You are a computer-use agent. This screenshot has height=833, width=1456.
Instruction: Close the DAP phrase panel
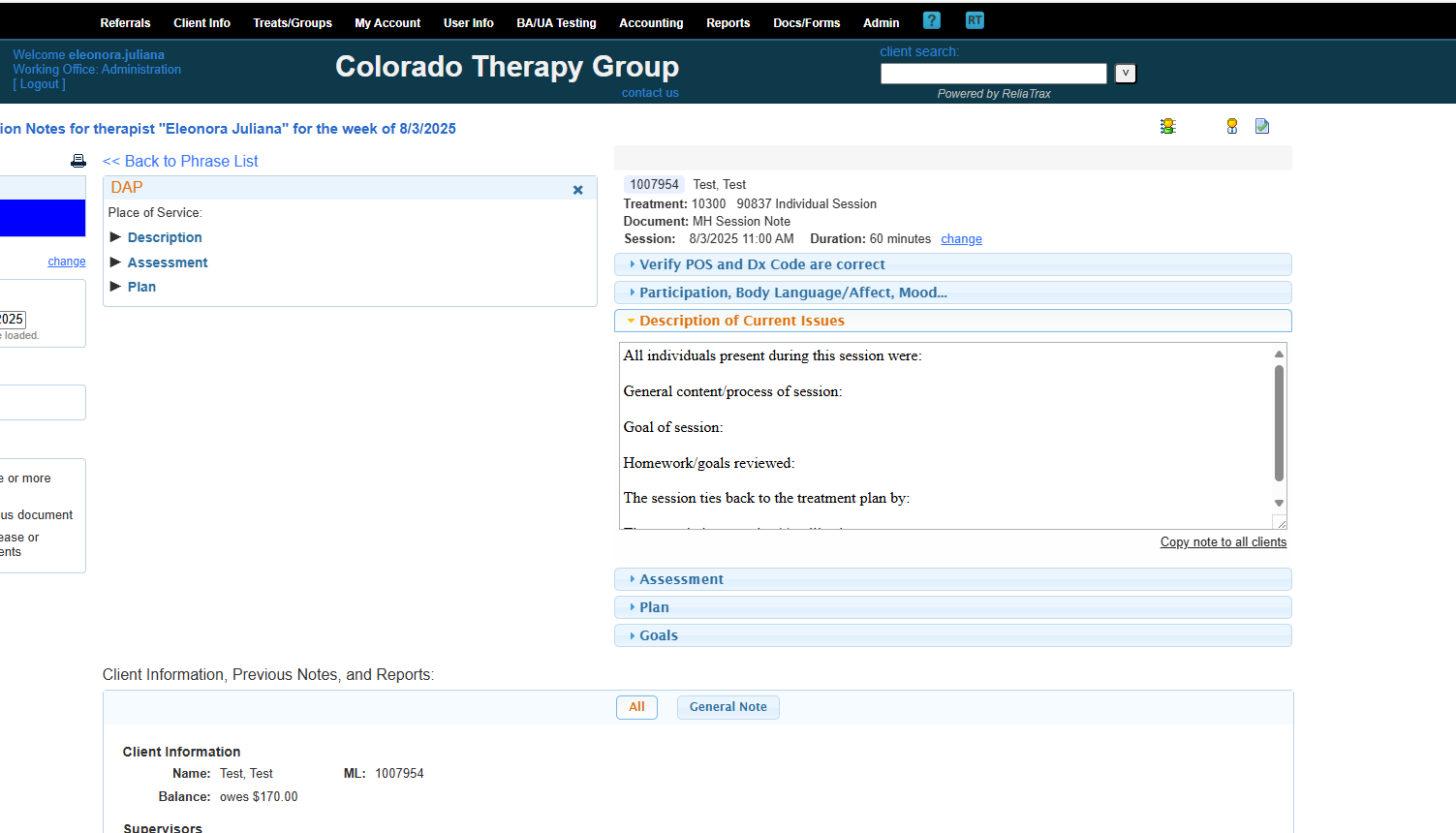click(578, 190)
